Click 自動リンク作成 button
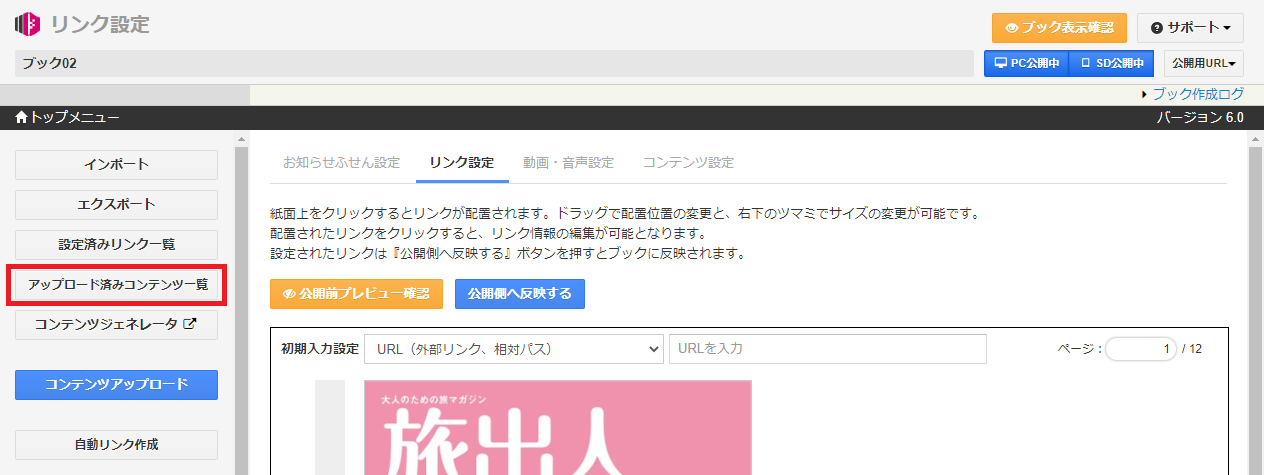 (116, 445)
